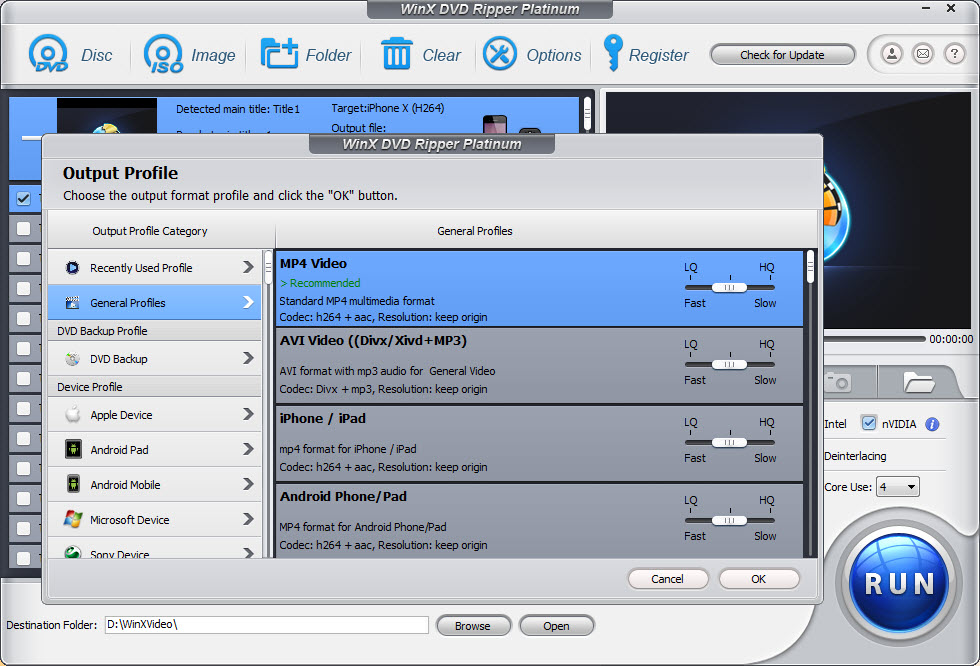980x666 pixels.
Task: Click the title thumbnail in main window
Action: tap(107, 116)
